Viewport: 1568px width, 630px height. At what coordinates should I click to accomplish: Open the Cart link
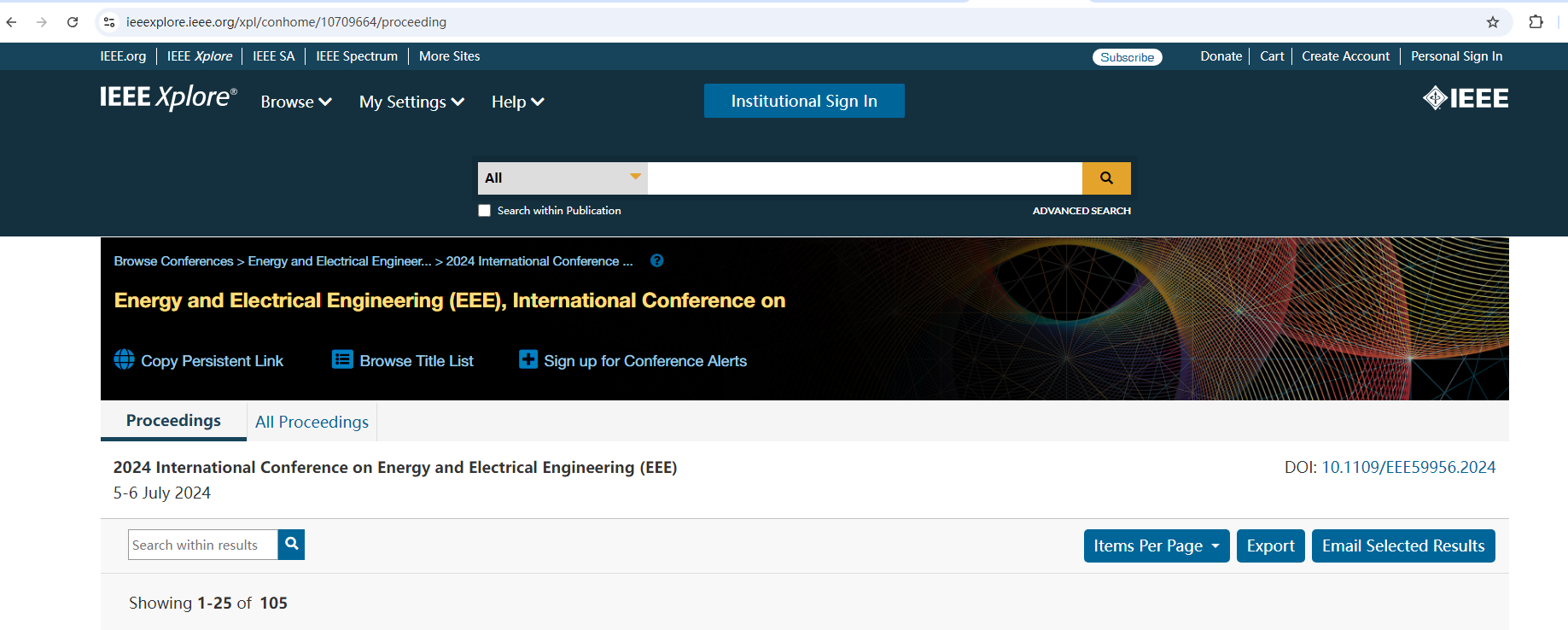(1272, 56)
